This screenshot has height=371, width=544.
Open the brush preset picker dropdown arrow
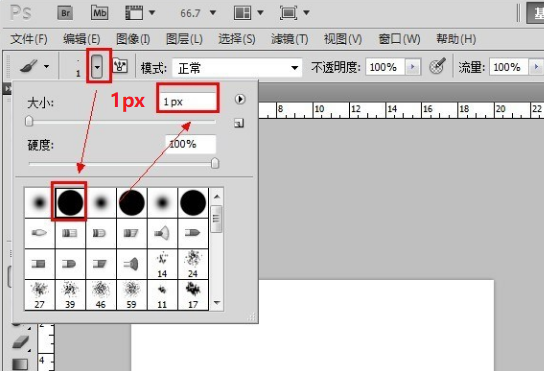click(x=97, y=66)
